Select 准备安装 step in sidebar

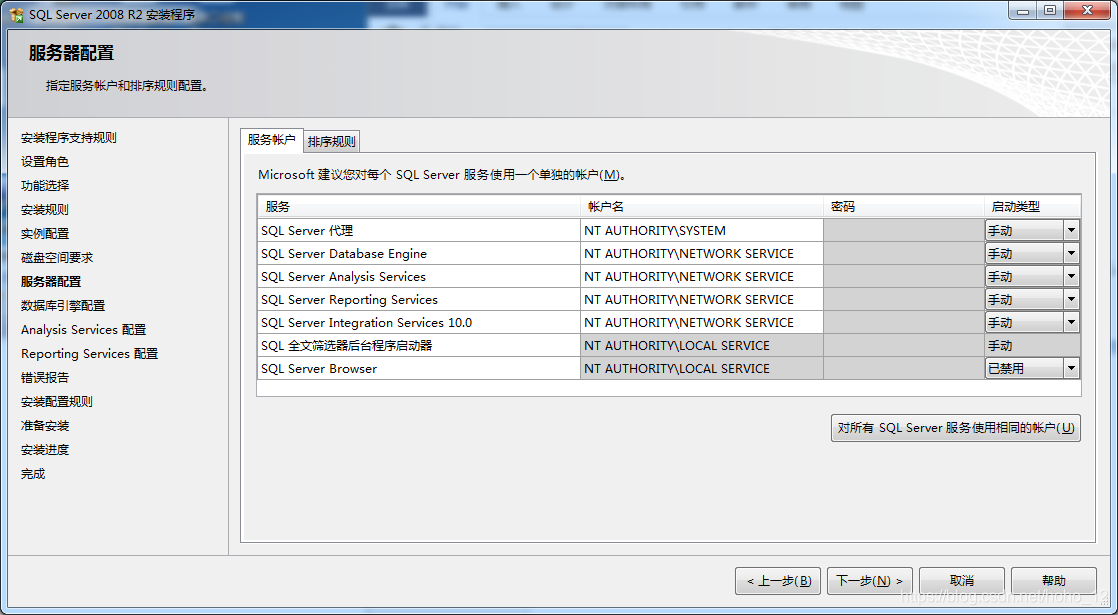pyautogui.click(x=45, y=425)
